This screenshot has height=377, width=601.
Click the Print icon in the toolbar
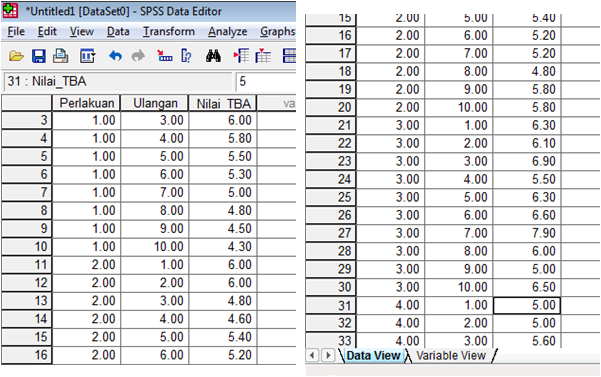[x=61, y=56]
